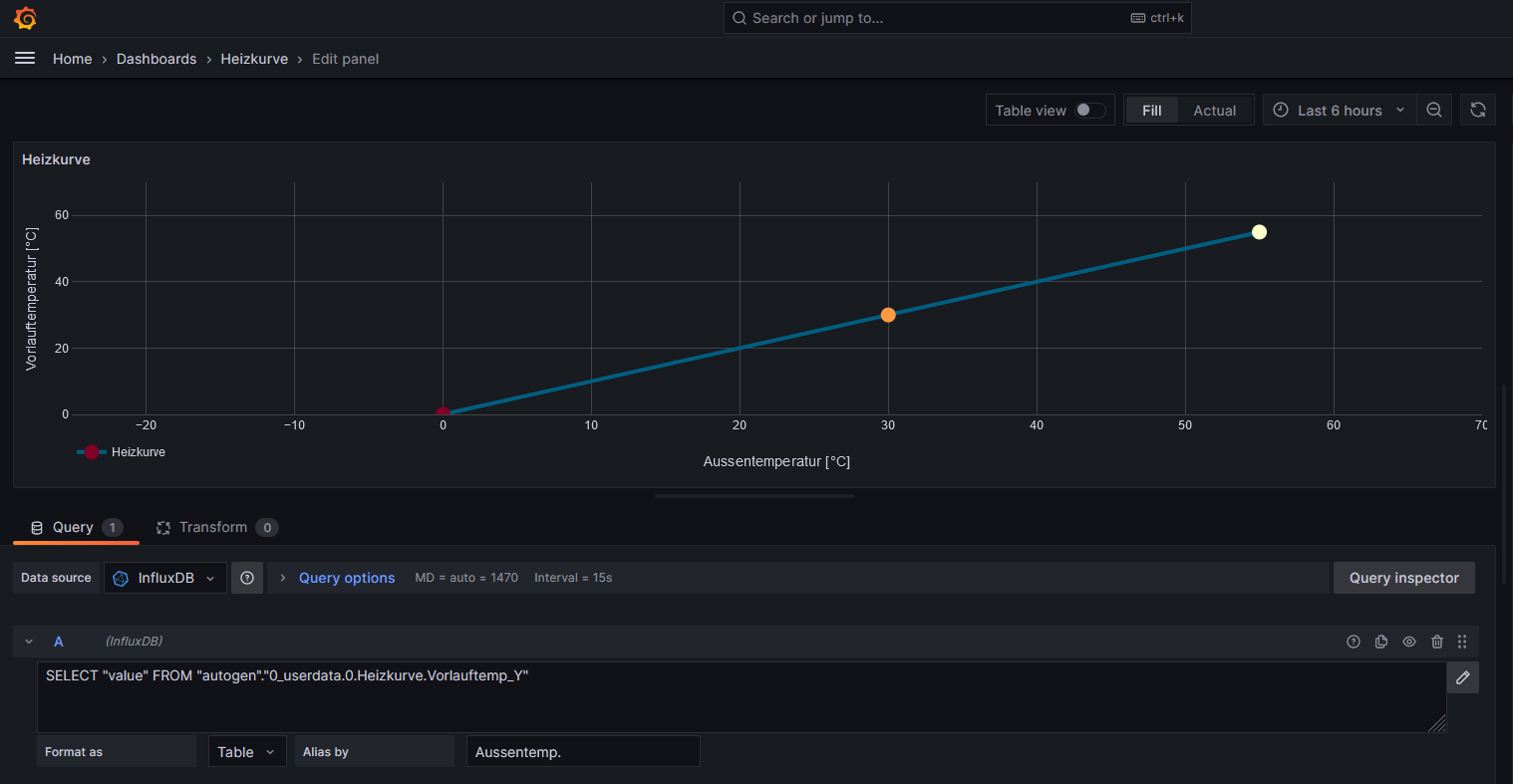Click the clock icon in time picker

pos(1281,110)
